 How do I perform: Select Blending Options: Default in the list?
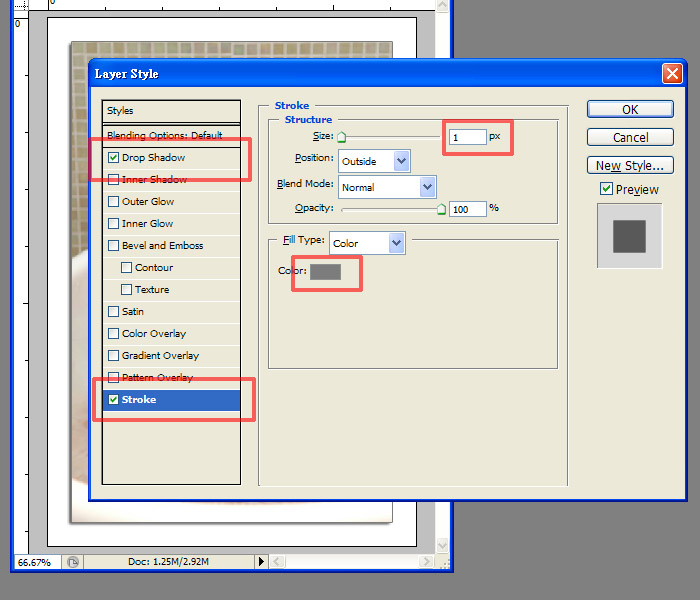[x=165, y=135]
